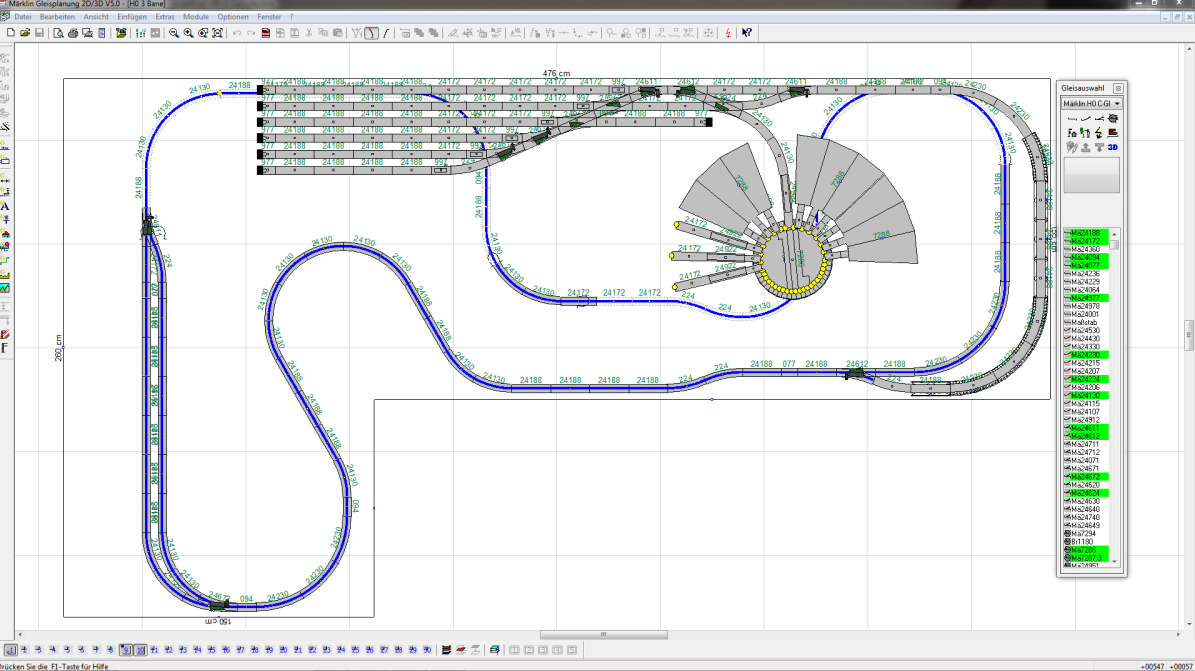
Task: Select Mä24172 in the track list
Action: [x=1086, y=241]
